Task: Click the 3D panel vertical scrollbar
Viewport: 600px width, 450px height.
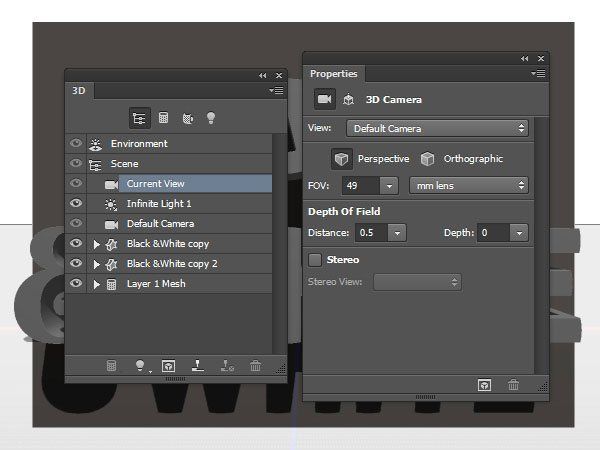Action: pyautogui.click(x=279, y=244)
